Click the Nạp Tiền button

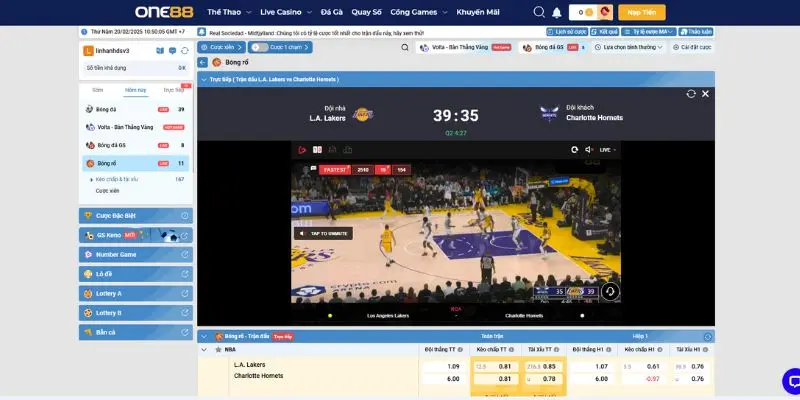click(x=642, y=12)
